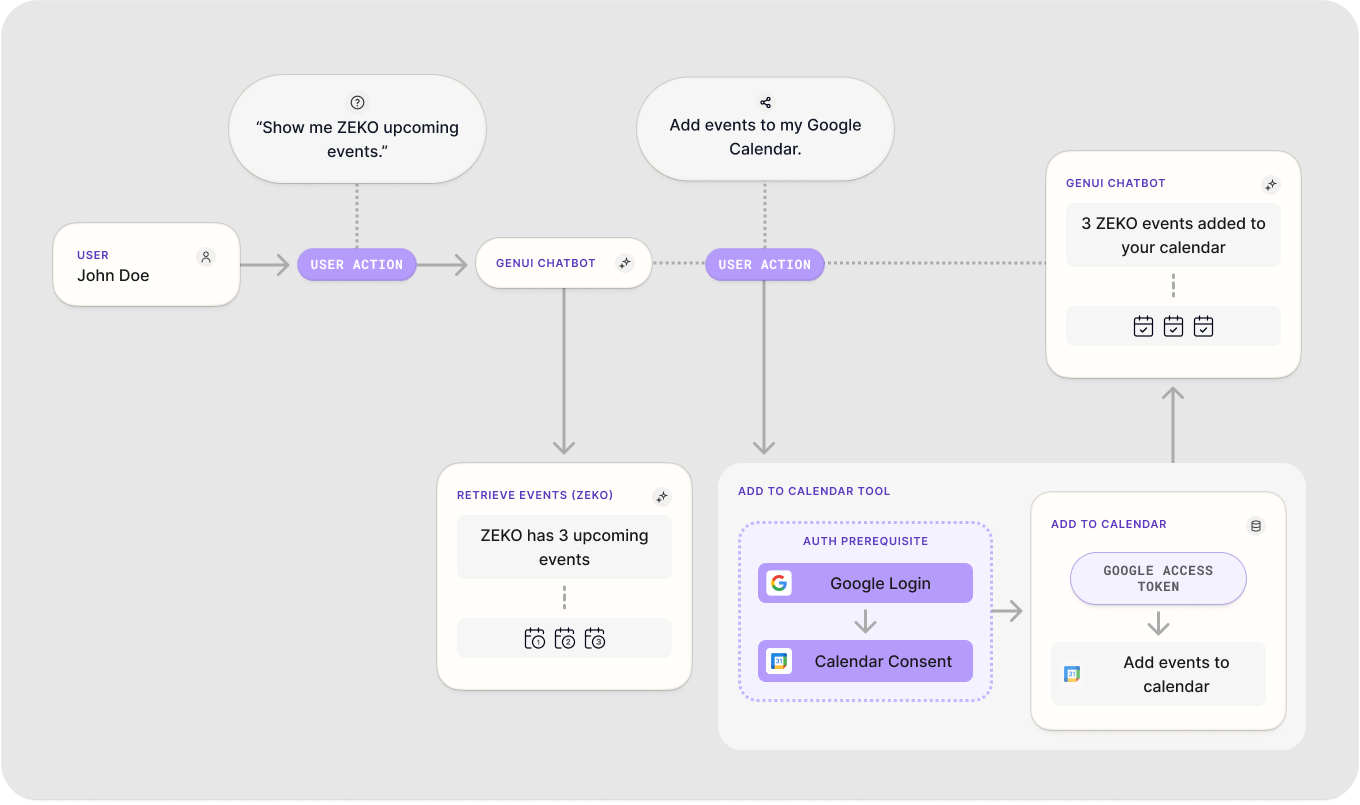Click the Google Calendar icon in Calendar Consent
The width and height of the screenshot is (1360, 805).
click(x=779, y=661)
